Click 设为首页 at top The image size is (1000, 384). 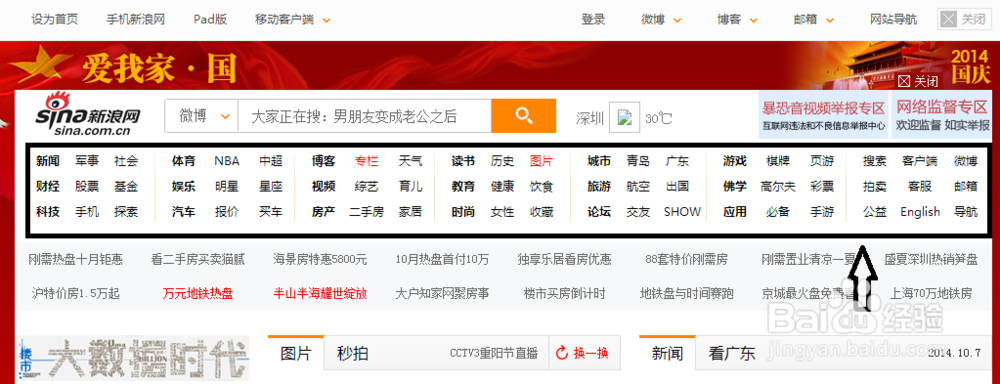[55, 19]
